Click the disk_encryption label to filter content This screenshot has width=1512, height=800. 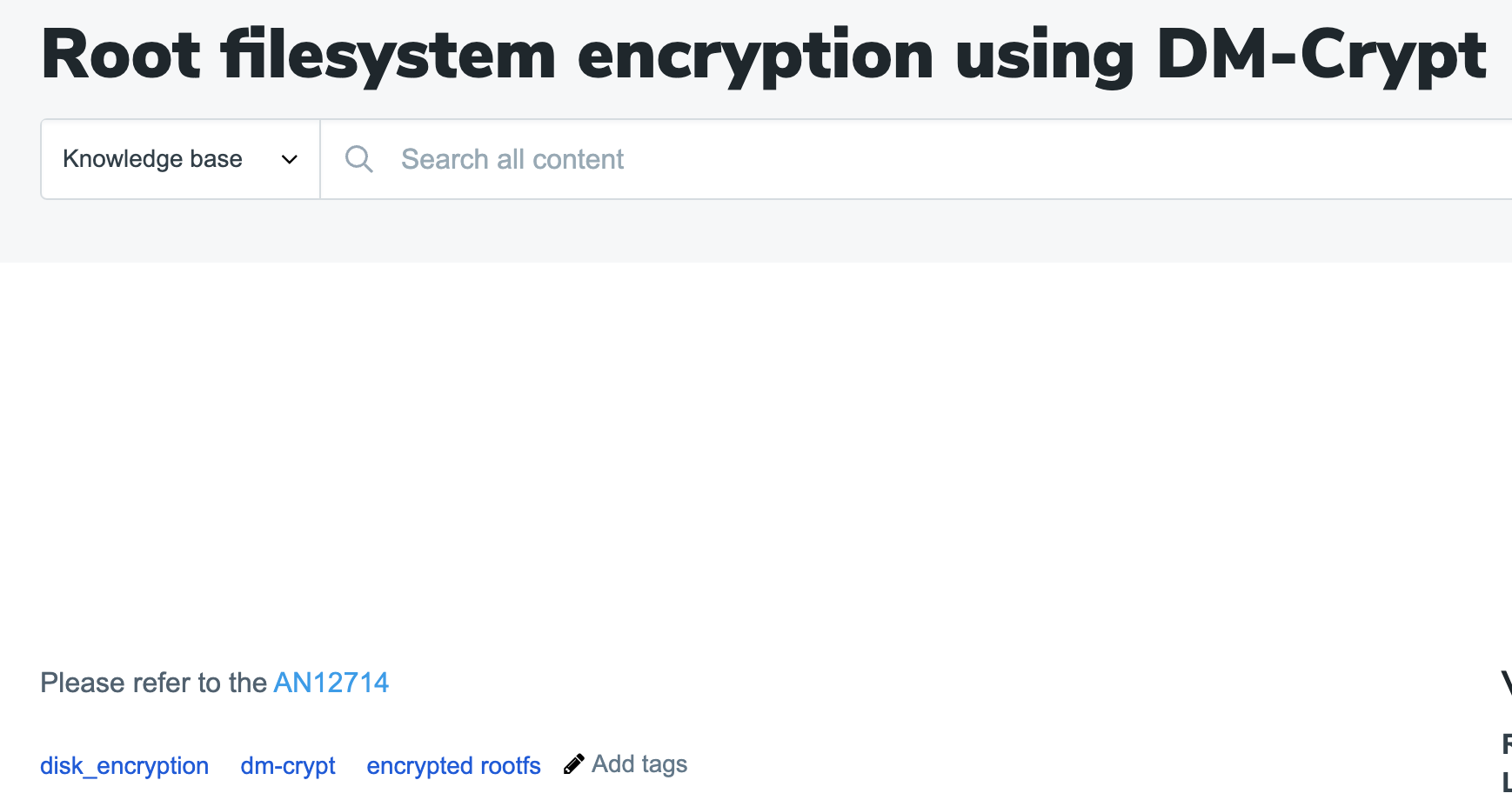tap(124, 765)
